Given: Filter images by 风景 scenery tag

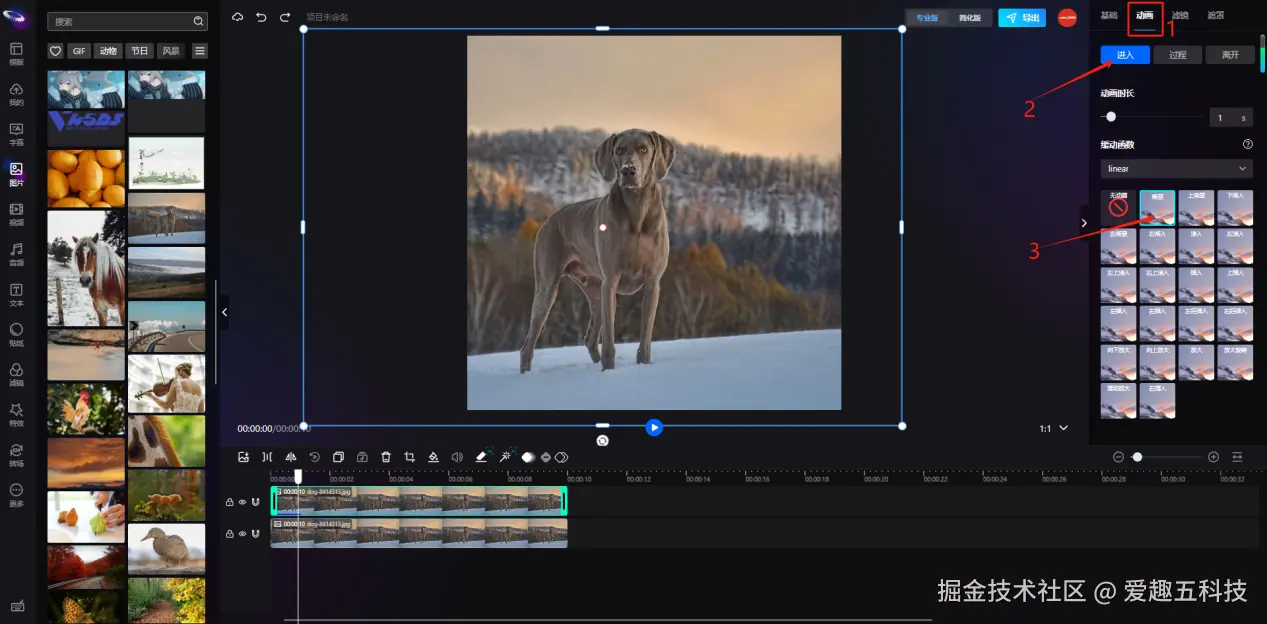Looking at the screenshot, I should coord(171,51).
